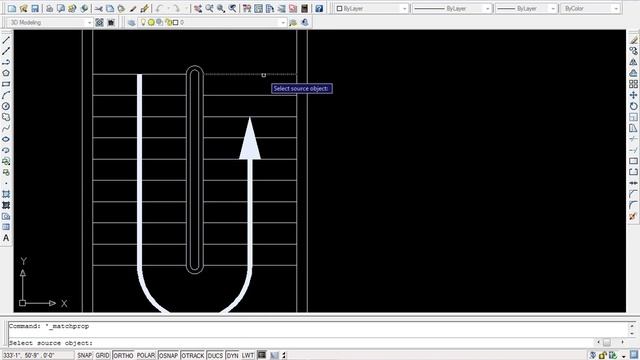Click the command line input area

(302, 343)
